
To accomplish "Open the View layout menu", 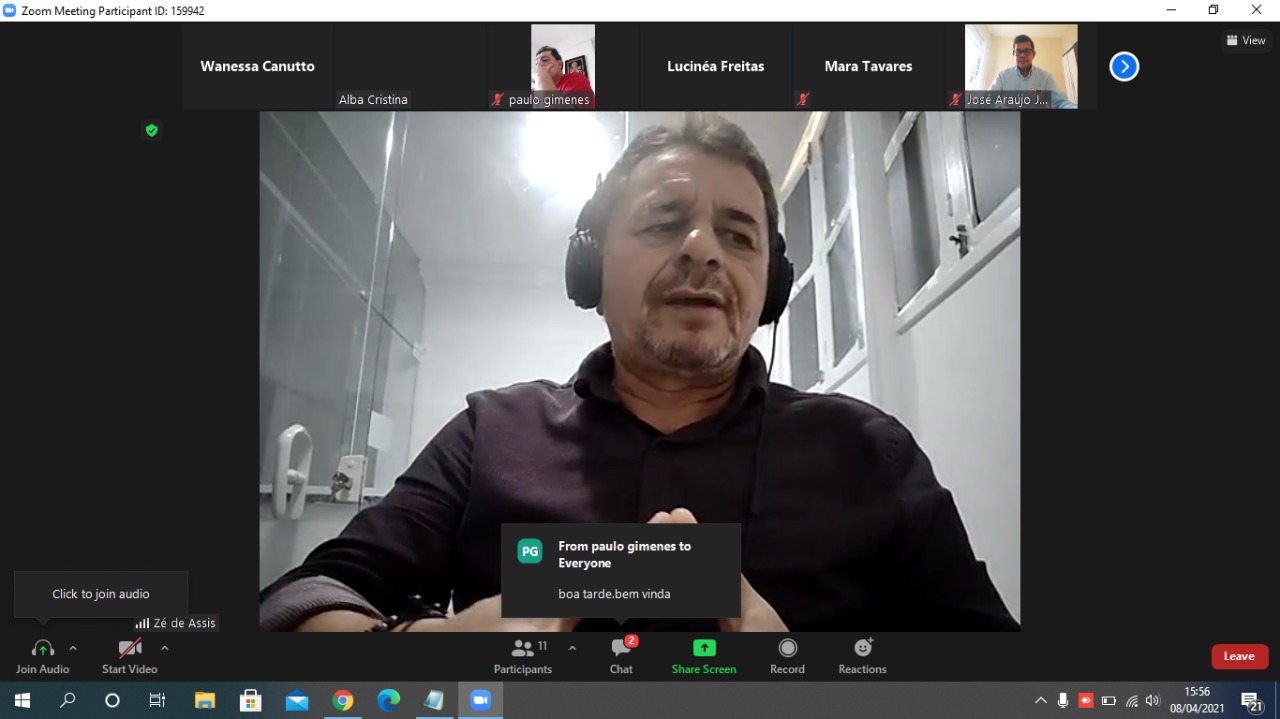I will click(x=1246, y=41).
